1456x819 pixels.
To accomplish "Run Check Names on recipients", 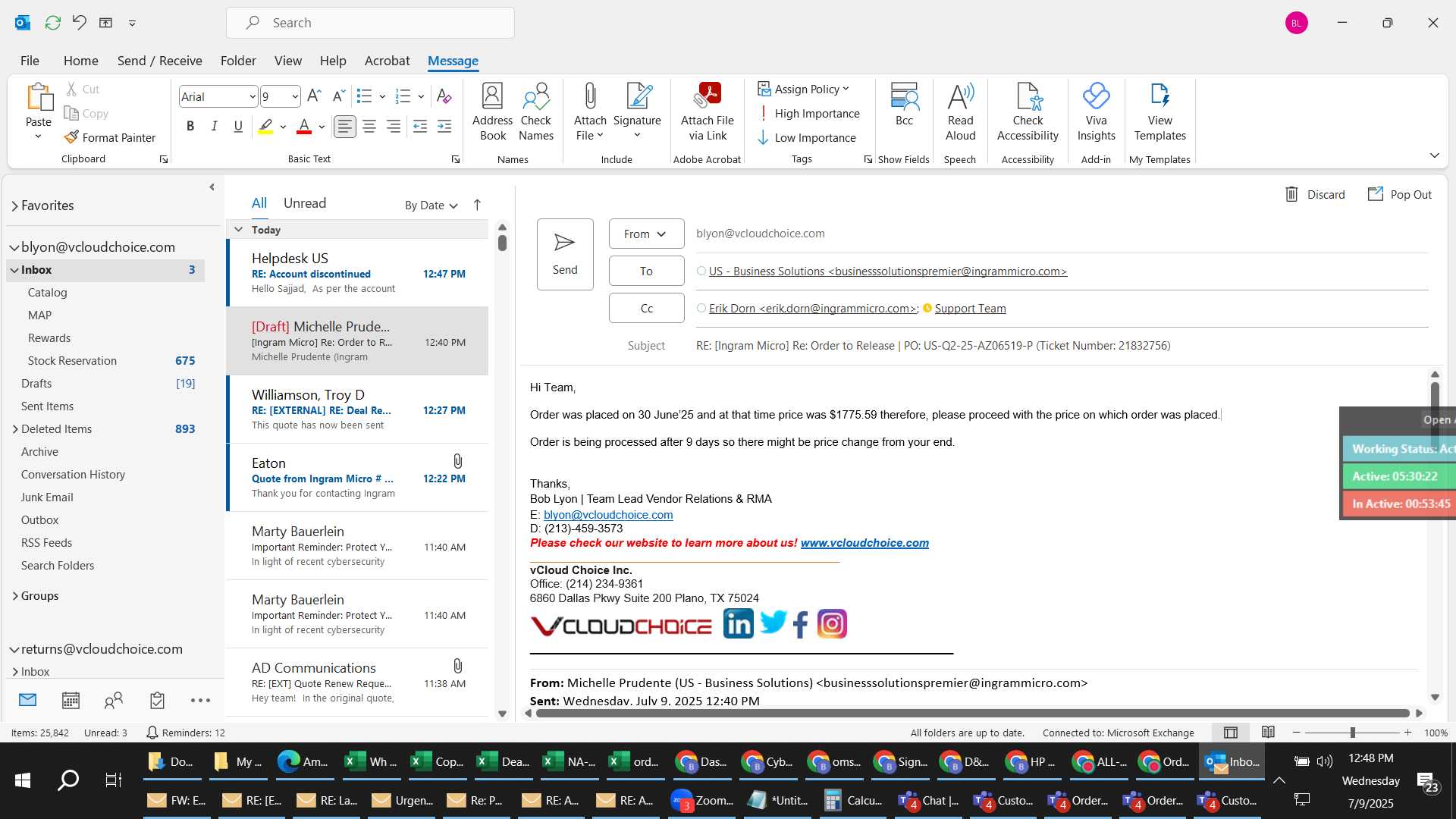I will (536, 112).
